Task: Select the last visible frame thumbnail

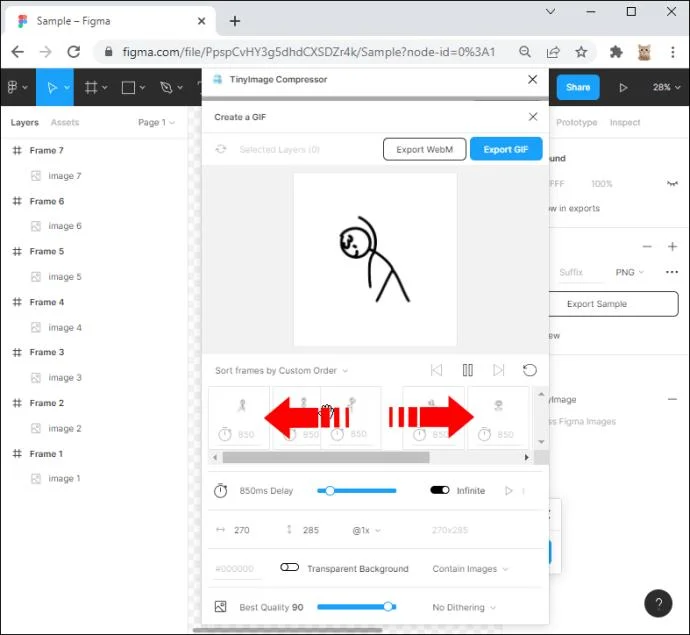Action: click(x=498, y=418)
